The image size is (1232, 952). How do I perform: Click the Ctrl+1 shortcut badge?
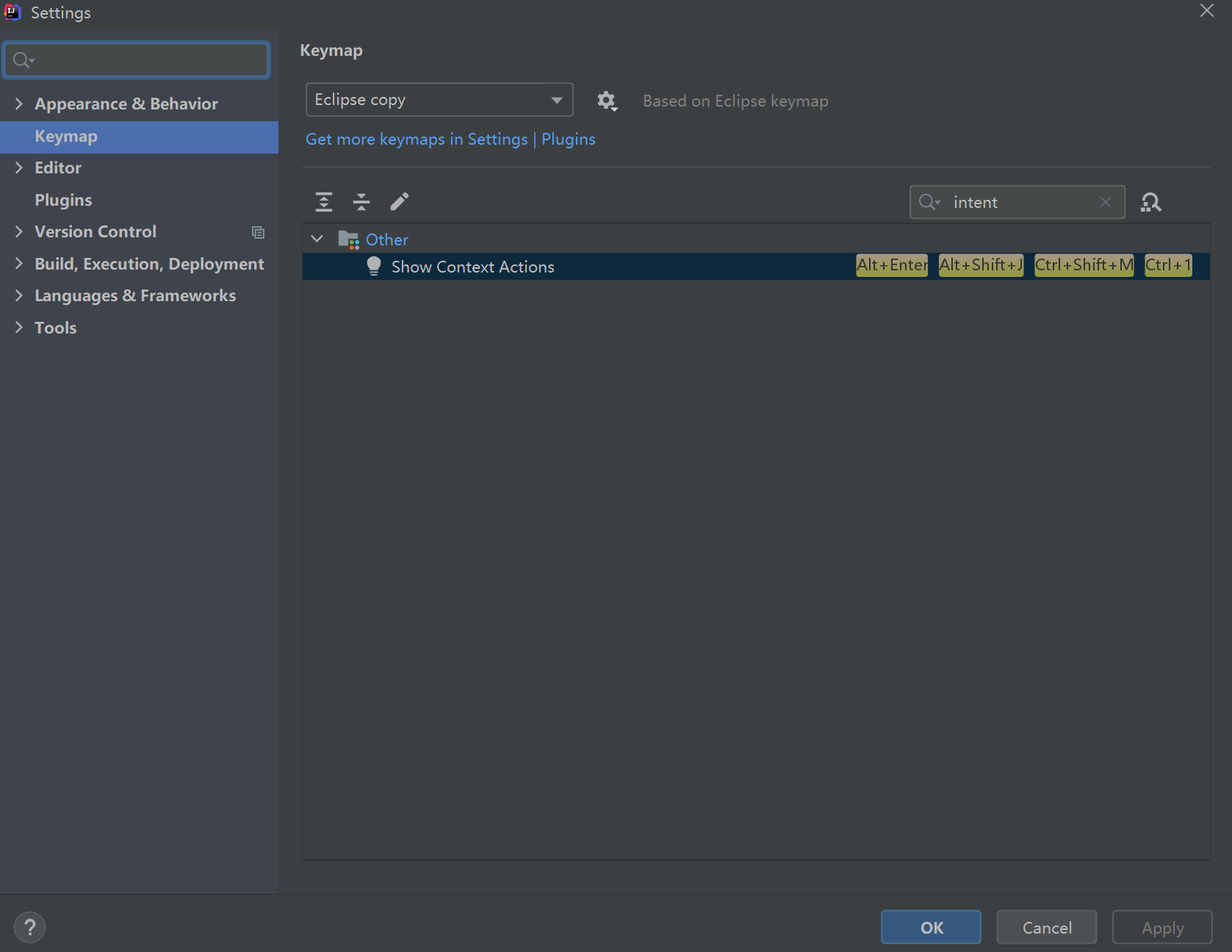click(1168, 265)
